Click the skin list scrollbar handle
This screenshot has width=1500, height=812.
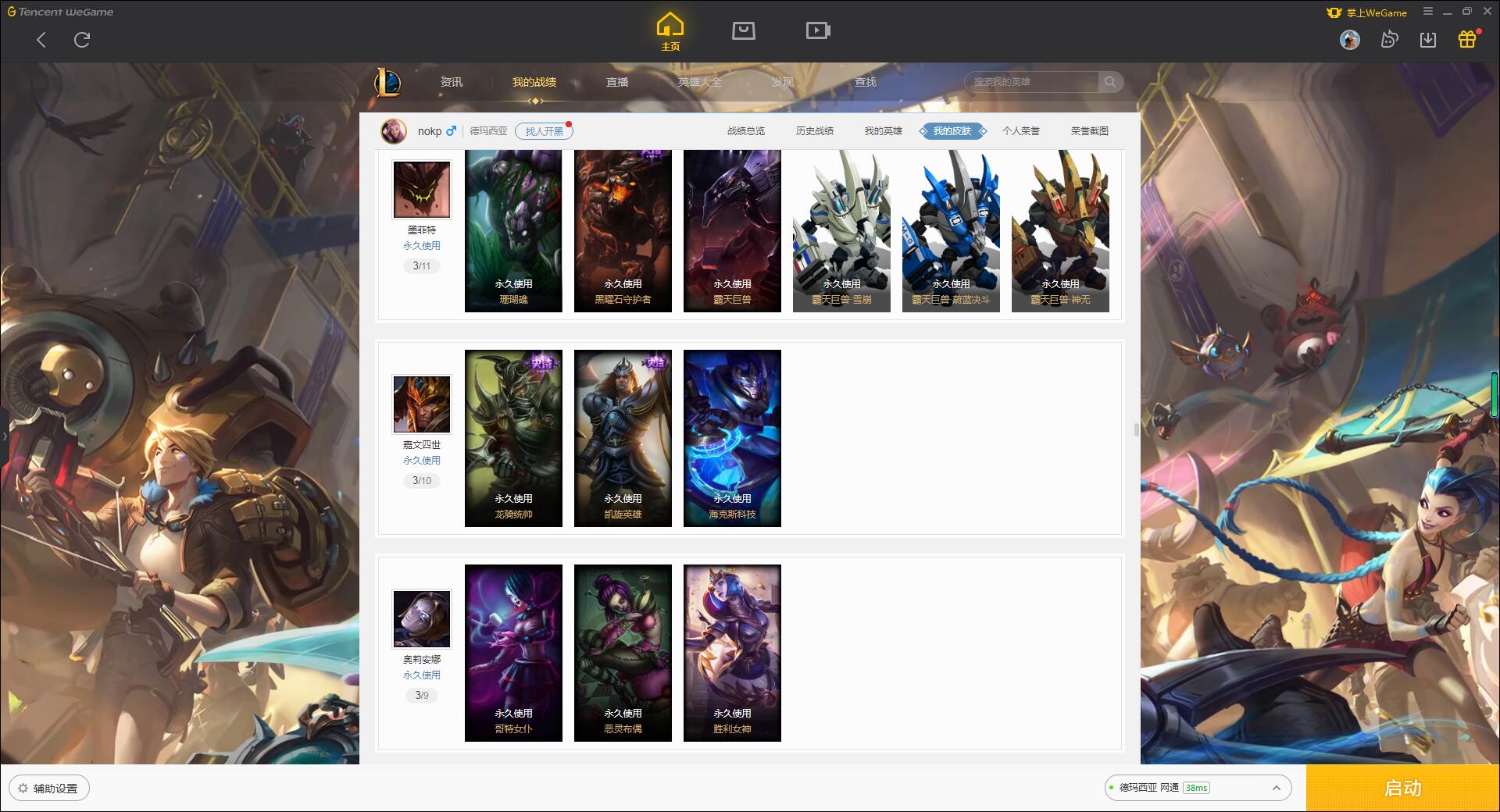click(x=1136, y=429)
